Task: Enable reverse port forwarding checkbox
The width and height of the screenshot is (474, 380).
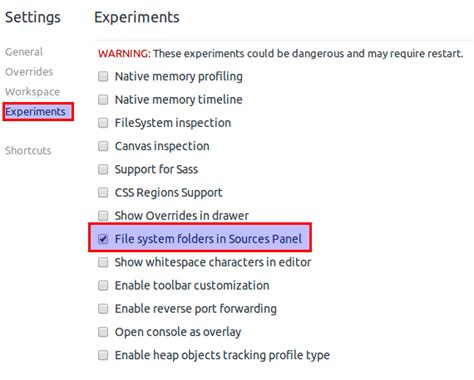Action: (103, 309)
